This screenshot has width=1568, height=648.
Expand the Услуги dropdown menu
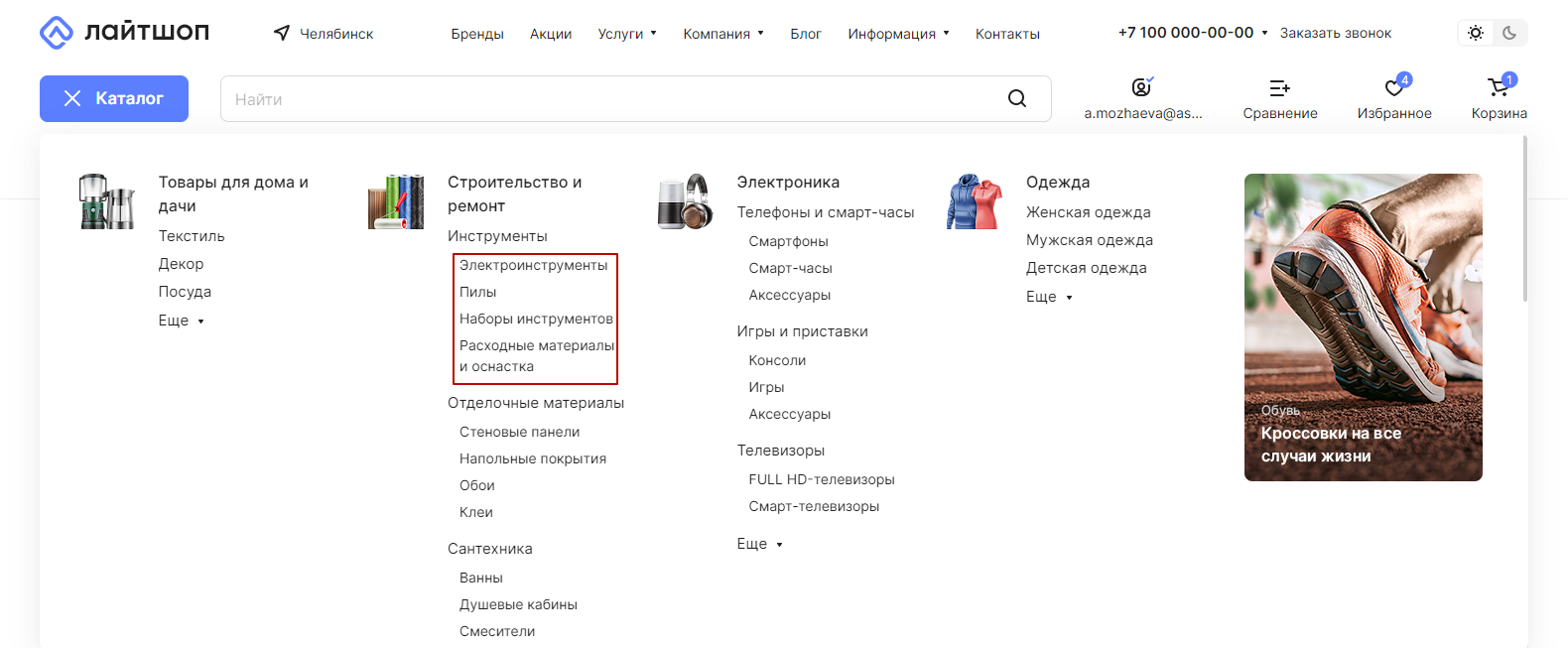627,34
